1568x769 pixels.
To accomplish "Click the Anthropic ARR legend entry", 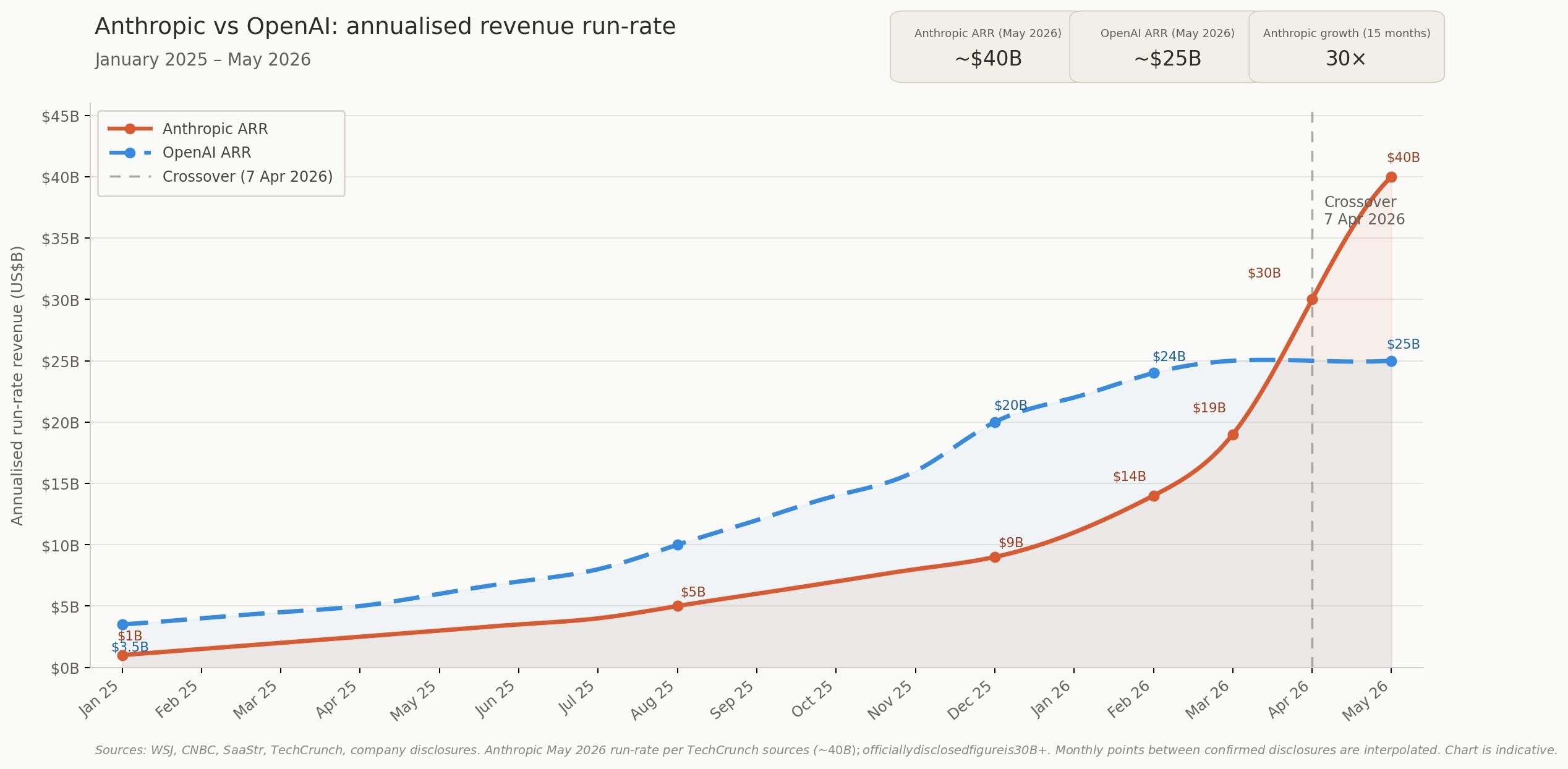I will coord(188,129).
